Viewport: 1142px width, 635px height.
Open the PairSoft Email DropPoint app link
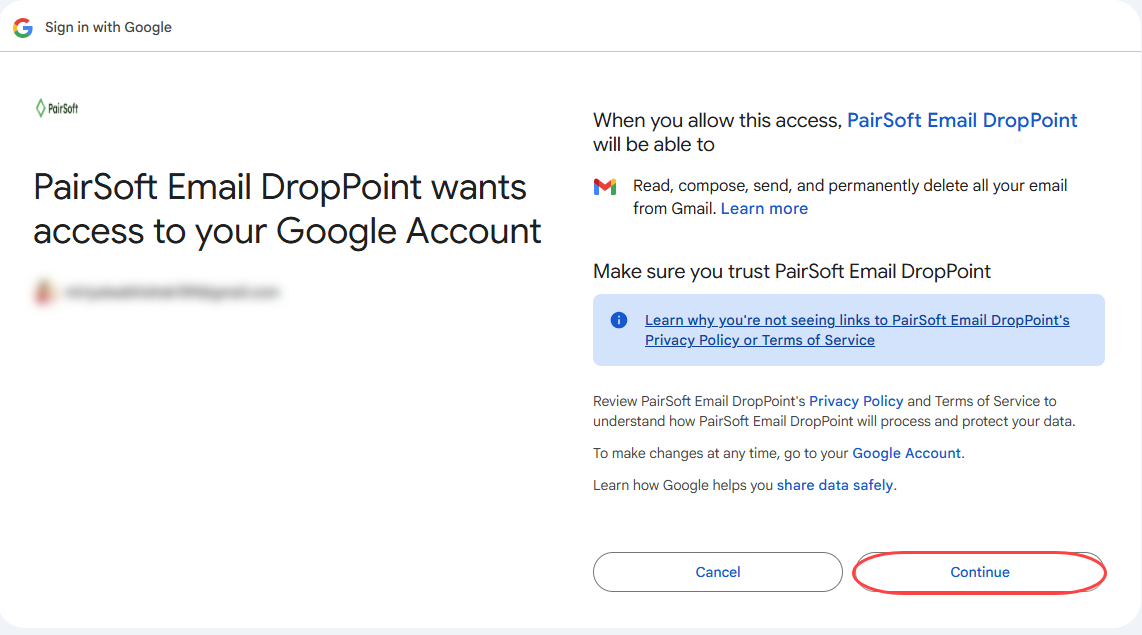[x=962, y=120]
